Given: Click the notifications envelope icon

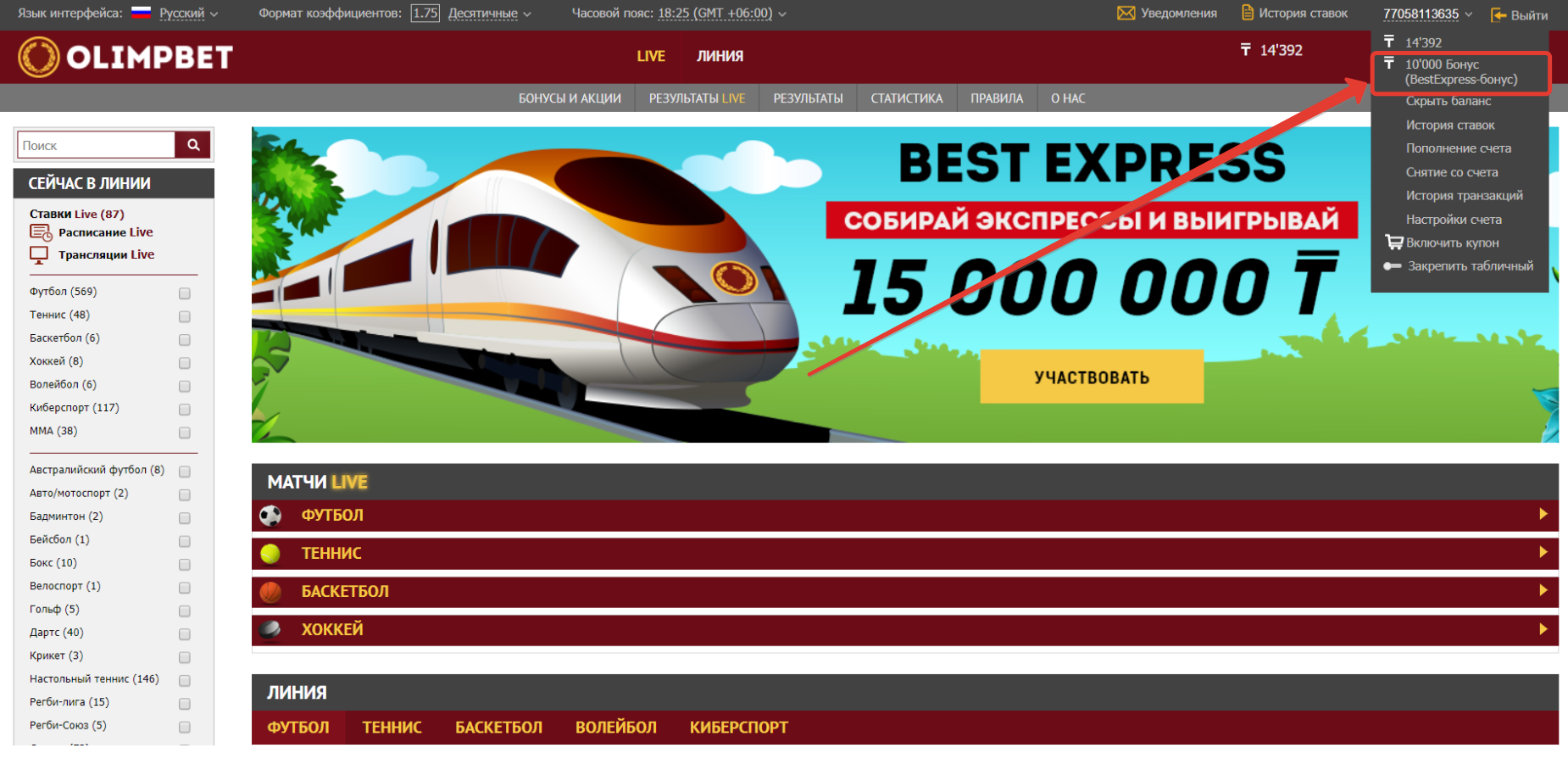Looking at the screenshot, I should click(1126, 13).
